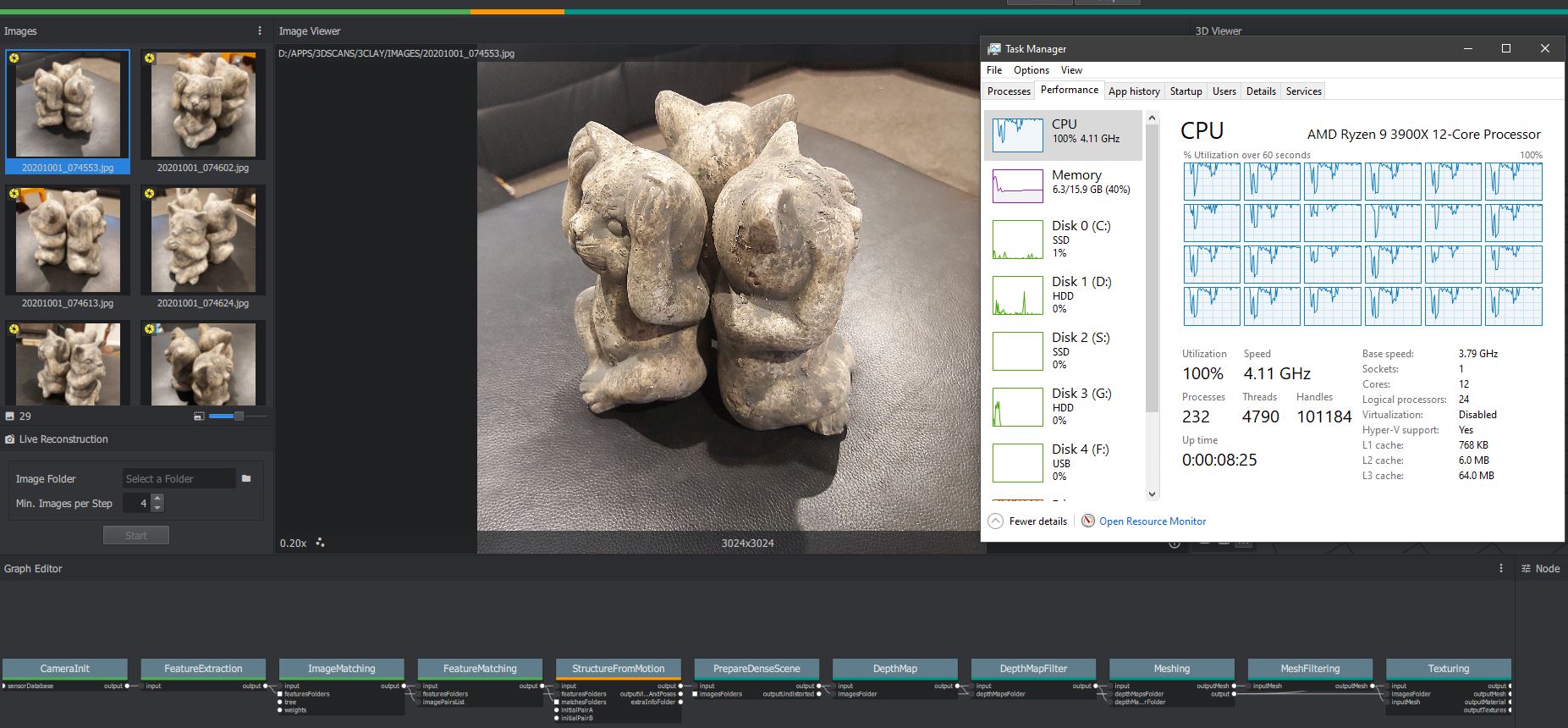Click the features display icon next to 0.20x
This screenshot has width=1568, height=728.
320,543
